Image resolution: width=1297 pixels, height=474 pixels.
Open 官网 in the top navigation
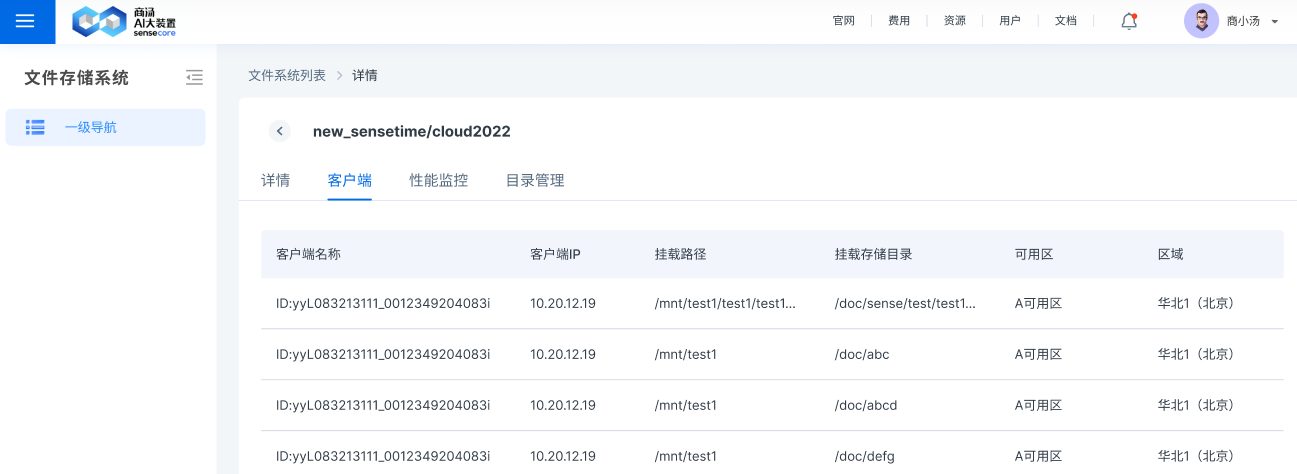tap(843, 21)
